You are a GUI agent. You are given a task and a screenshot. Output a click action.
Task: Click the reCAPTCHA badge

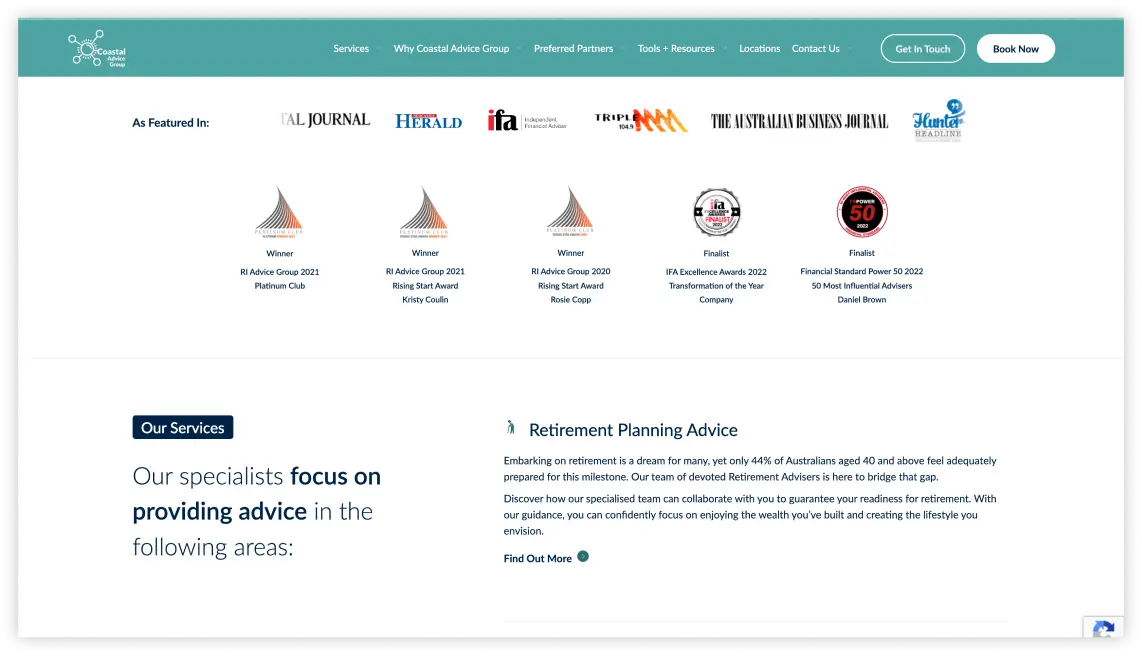coord(1103,632)
